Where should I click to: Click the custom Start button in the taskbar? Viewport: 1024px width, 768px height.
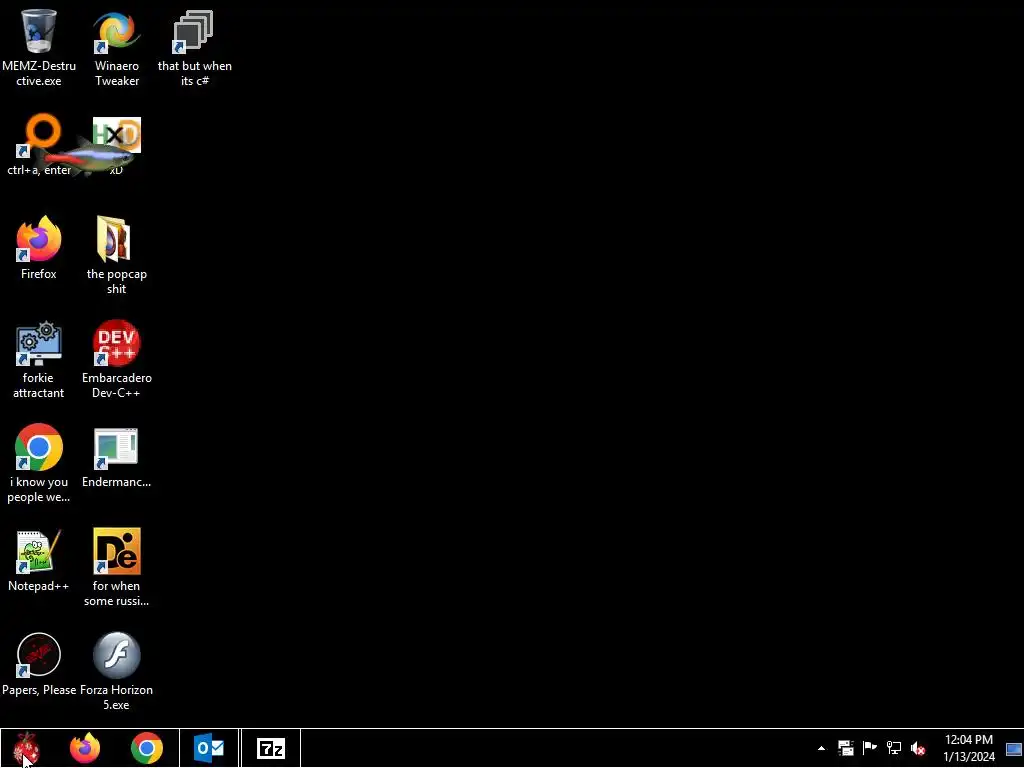point(26,748)
